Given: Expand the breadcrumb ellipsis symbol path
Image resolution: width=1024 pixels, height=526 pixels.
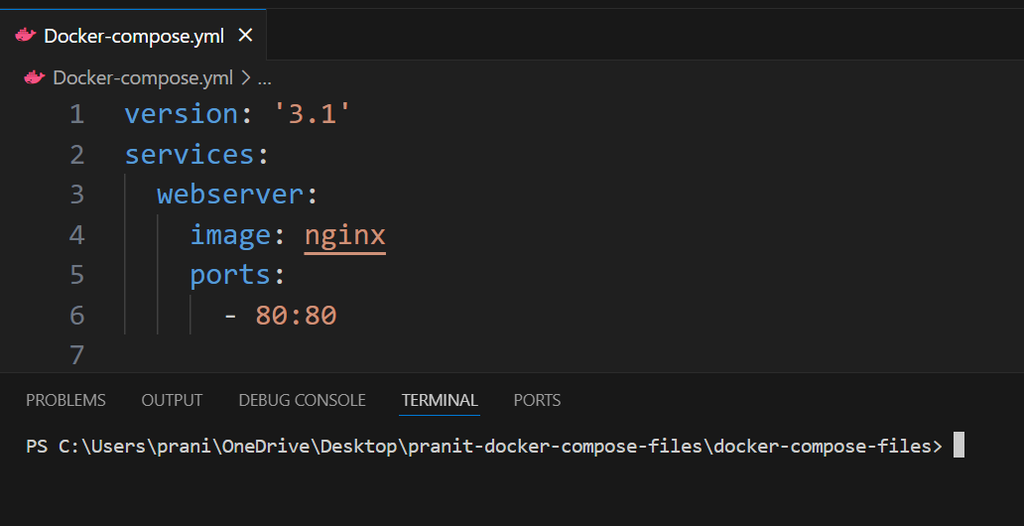Looking at the screenshot, I should (265, 77).
